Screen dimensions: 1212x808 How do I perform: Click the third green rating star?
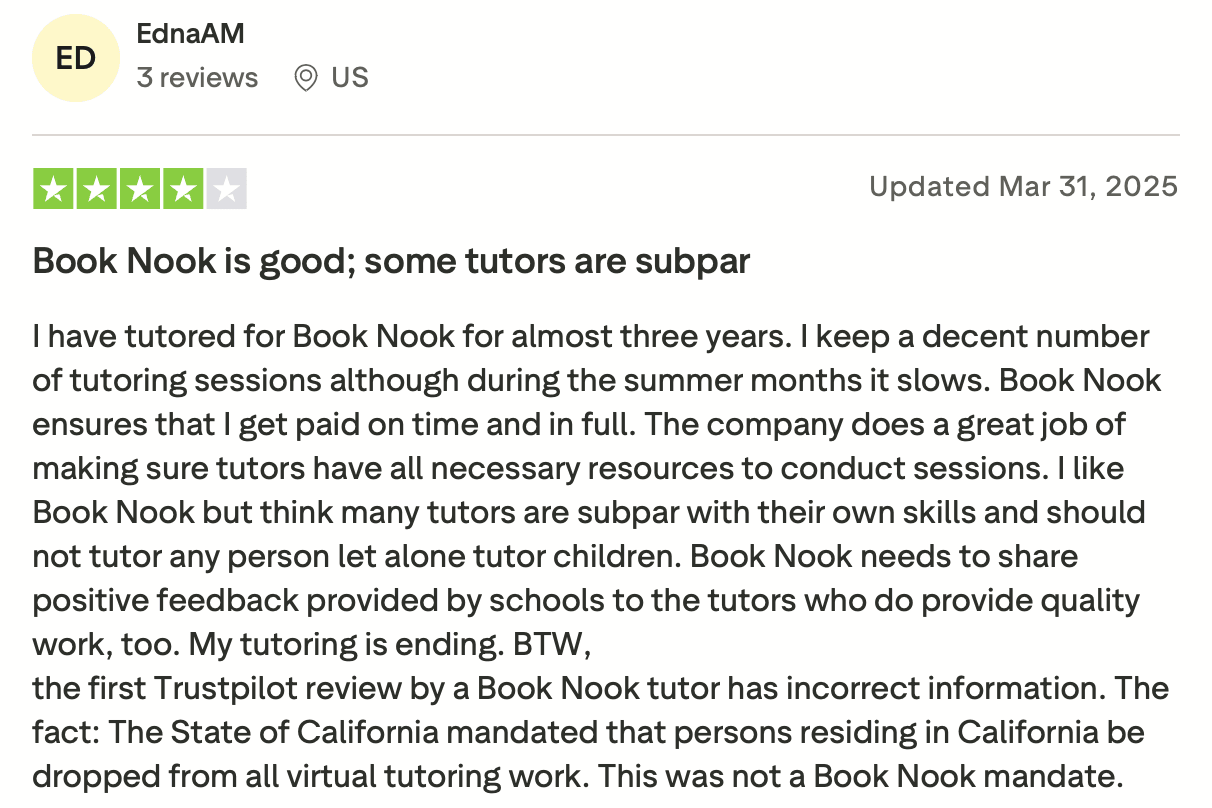click(140, 189)
